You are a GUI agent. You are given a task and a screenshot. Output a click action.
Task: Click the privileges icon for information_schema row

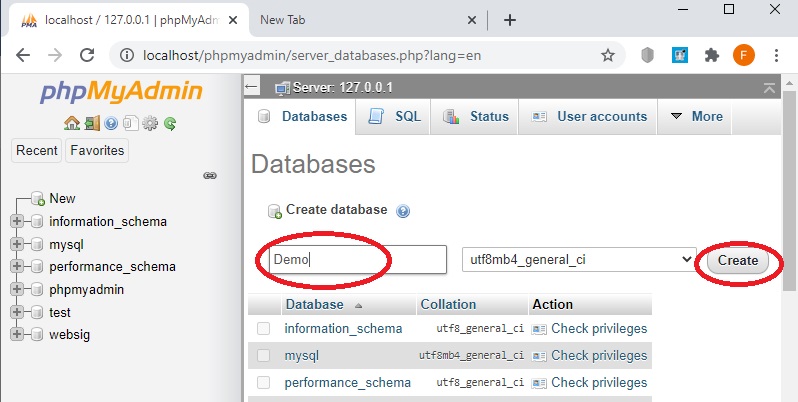click(x=539, y=329)
